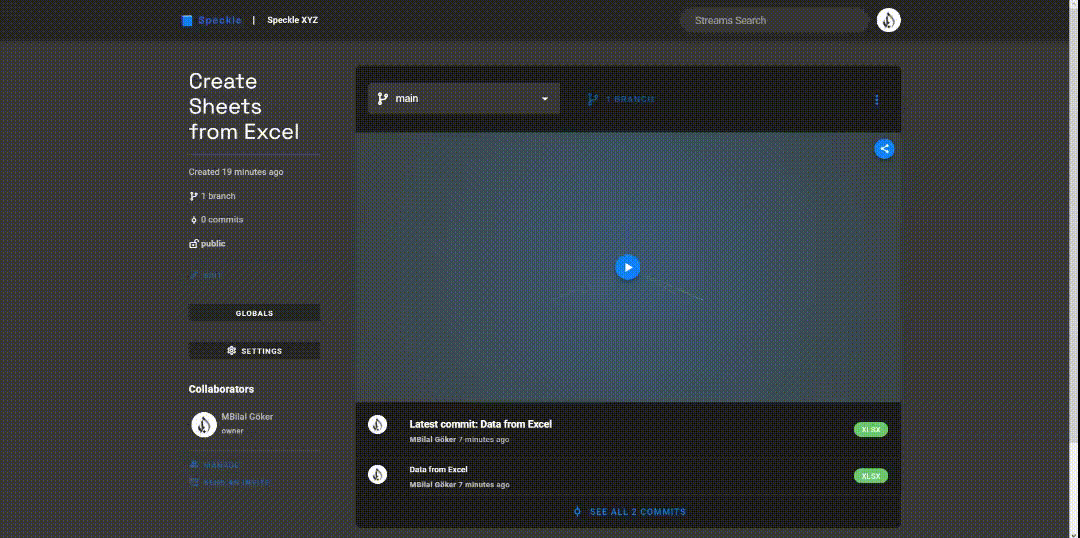1080x538 pixels.
Task: Open stream Settings
Action: tap(254, 351)
